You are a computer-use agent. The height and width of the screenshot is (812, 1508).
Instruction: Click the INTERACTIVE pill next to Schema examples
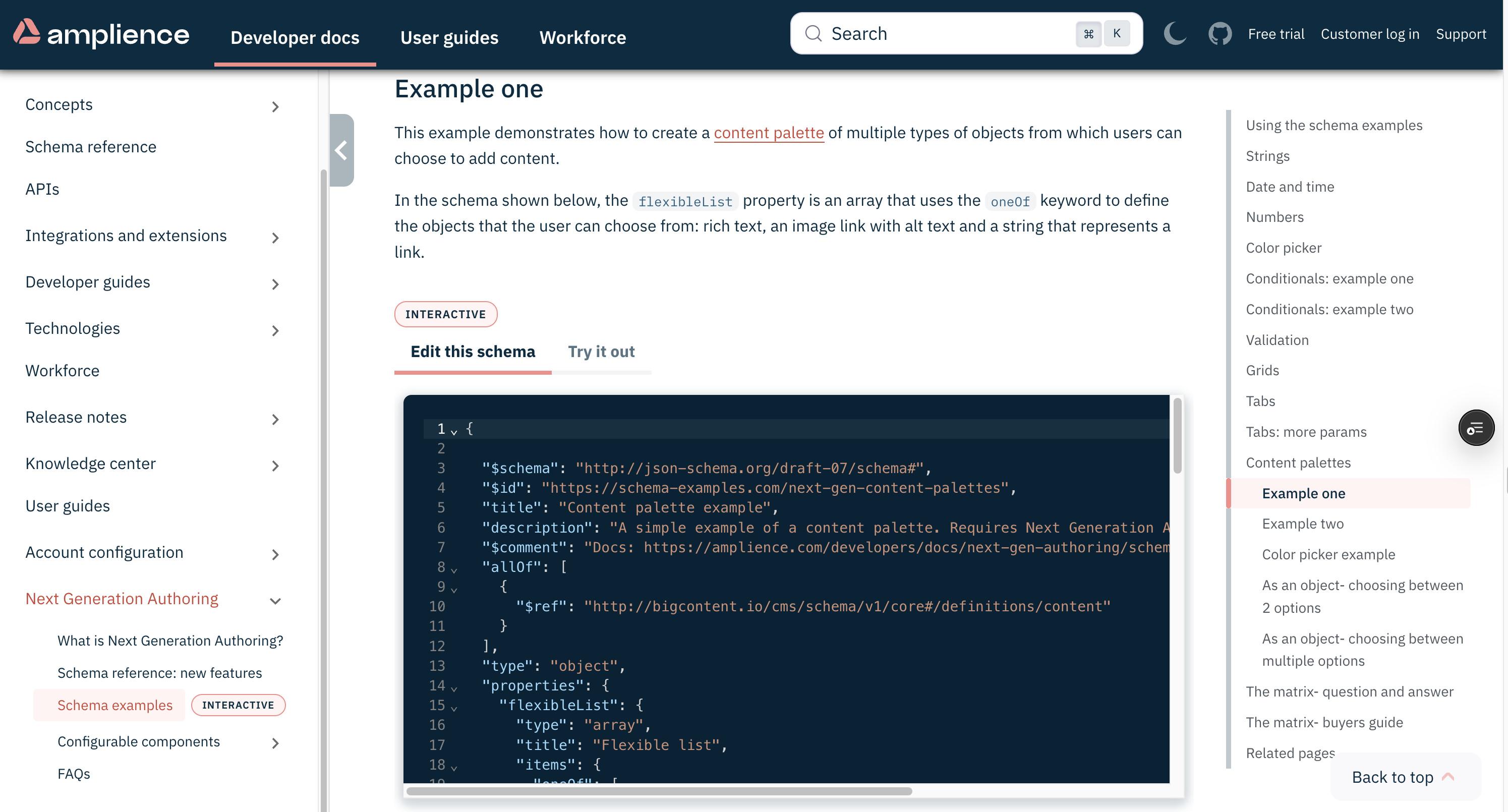[238, 705]
